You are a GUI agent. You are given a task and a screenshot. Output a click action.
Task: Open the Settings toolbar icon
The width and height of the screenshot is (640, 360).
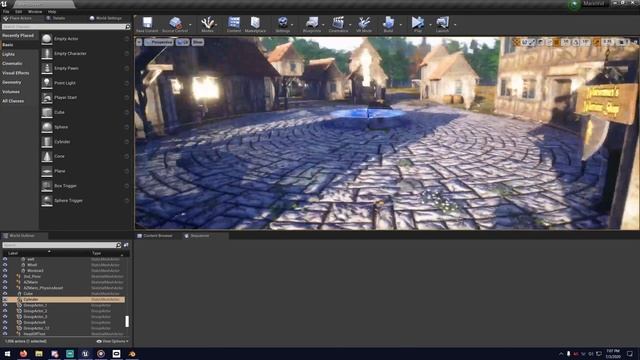pyautogui.click(x=282, y=22)
